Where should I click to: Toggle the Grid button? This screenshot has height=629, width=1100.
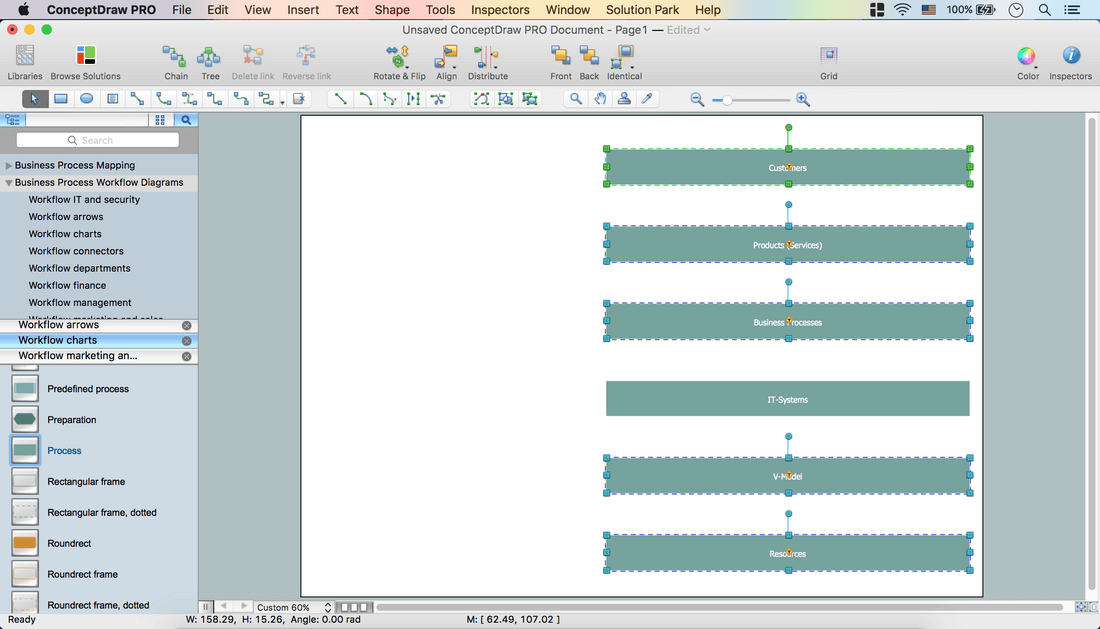click(829, 62)
